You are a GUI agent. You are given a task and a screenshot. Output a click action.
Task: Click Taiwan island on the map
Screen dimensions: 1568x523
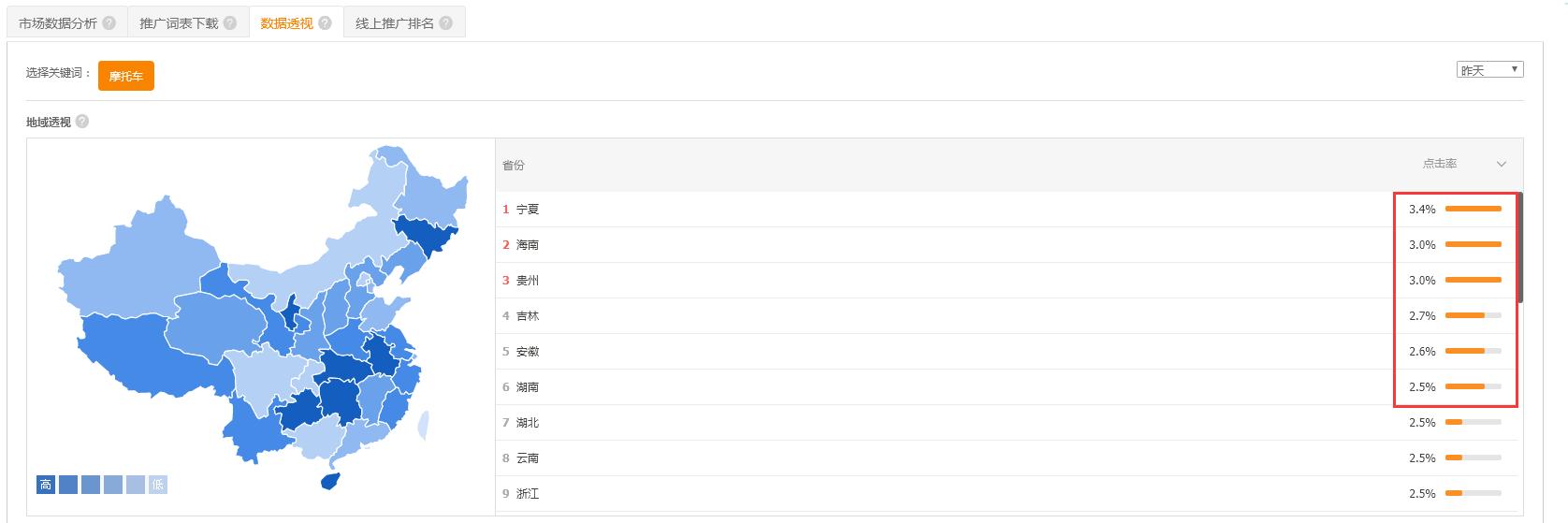[423, 426]
